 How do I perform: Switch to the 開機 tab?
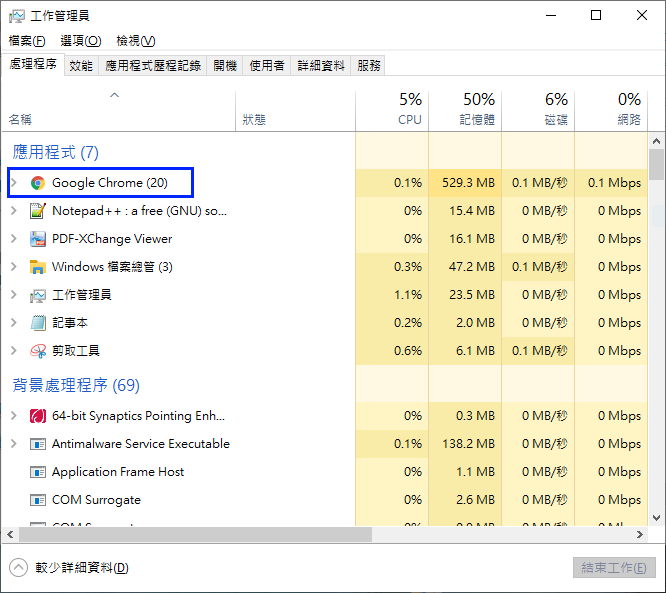click(225, 65)
